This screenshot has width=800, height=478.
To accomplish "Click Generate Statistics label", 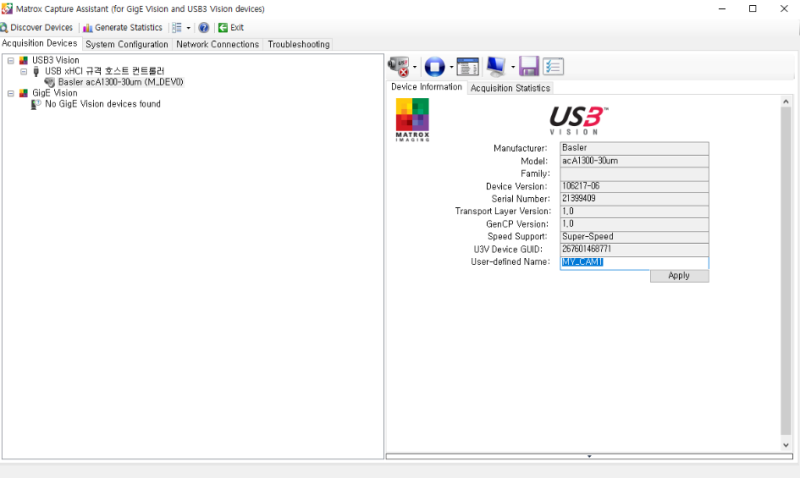I will point(129,28).
